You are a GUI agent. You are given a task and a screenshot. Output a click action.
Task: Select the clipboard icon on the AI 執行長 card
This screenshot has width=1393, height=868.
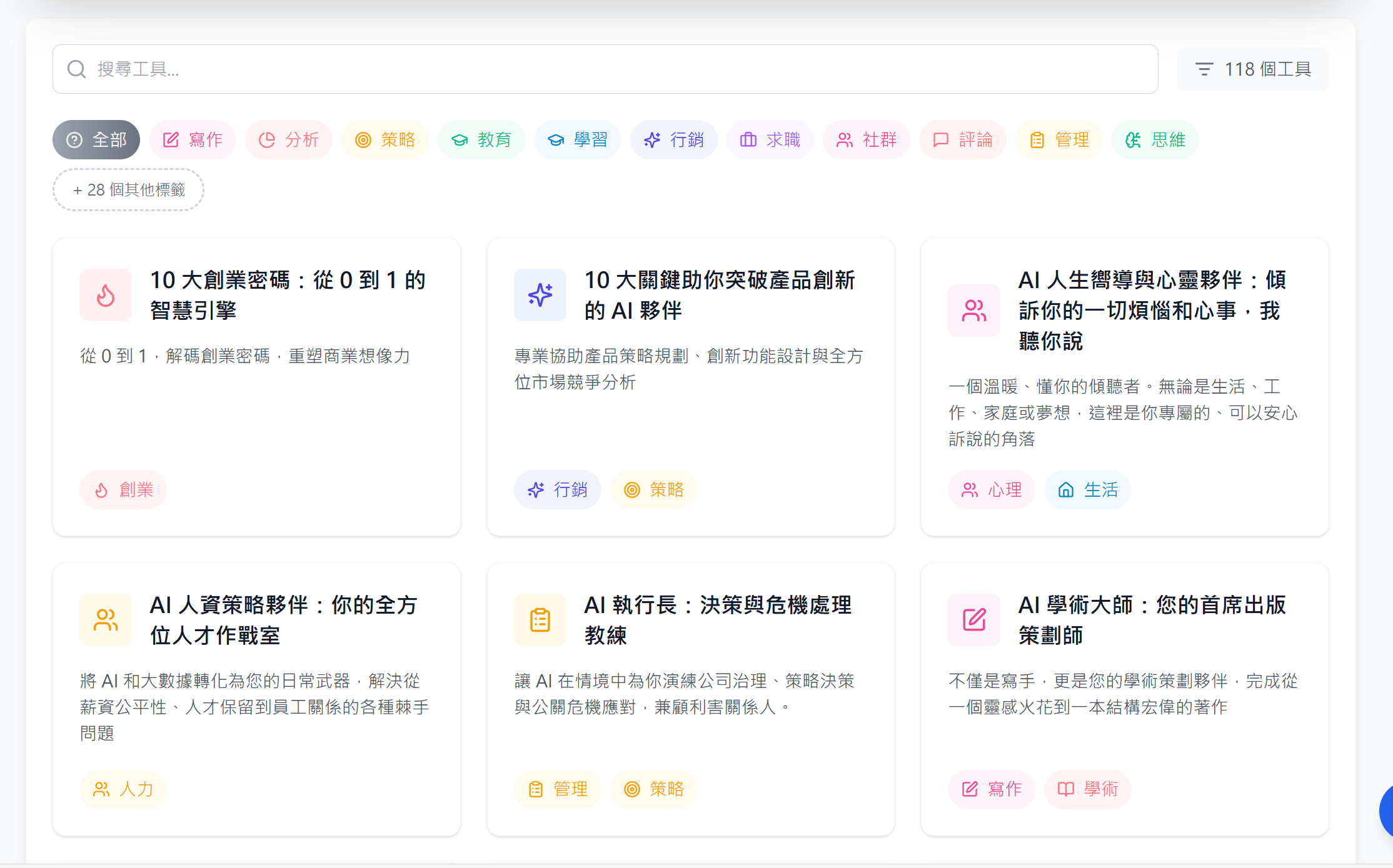(540, 620)
